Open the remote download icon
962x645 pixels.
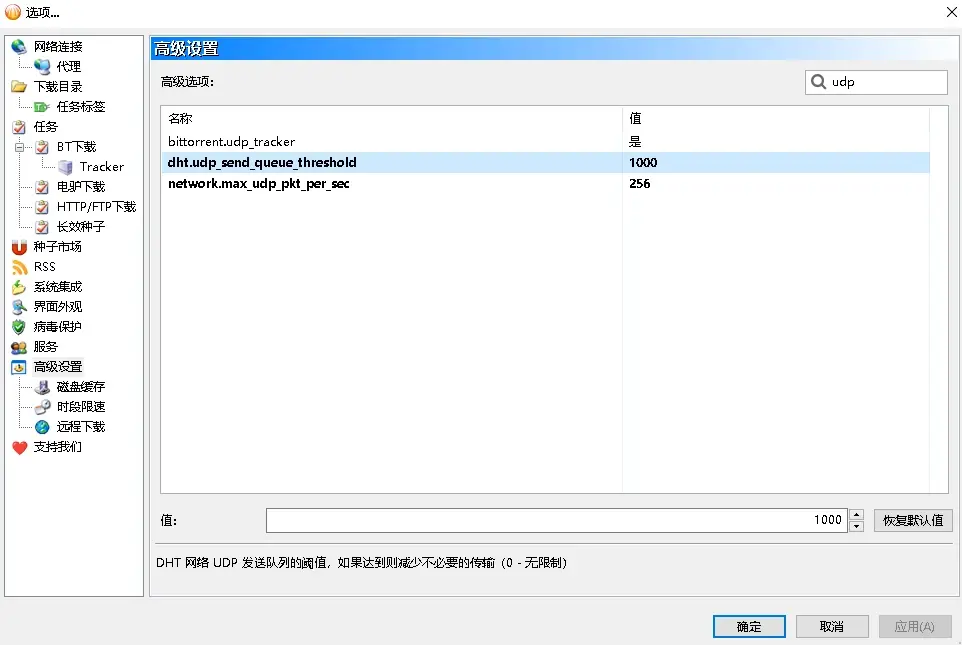click(42, 427)
